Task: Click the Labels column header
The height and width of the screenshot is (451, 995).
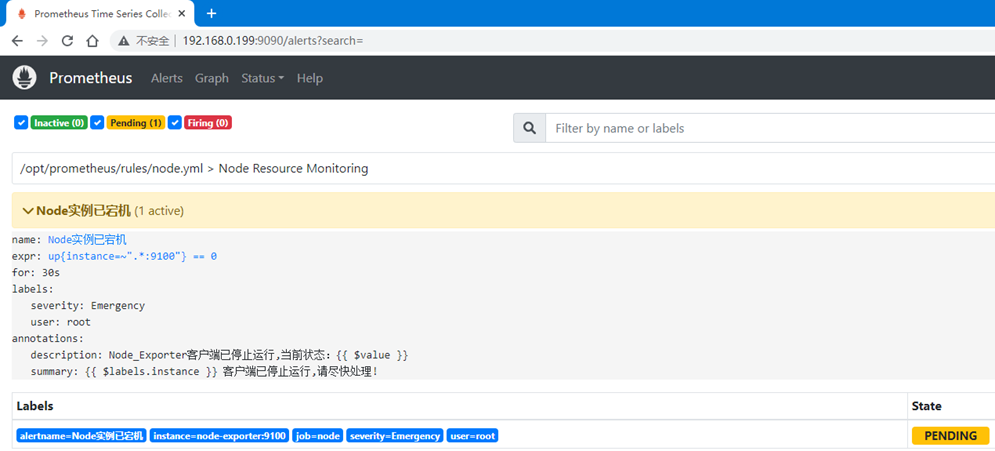Action: (35, 406)
